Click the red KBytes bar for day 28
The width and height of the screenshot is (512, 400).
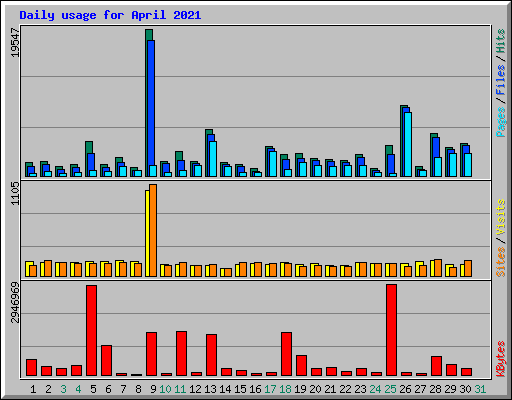coord(437,366)
